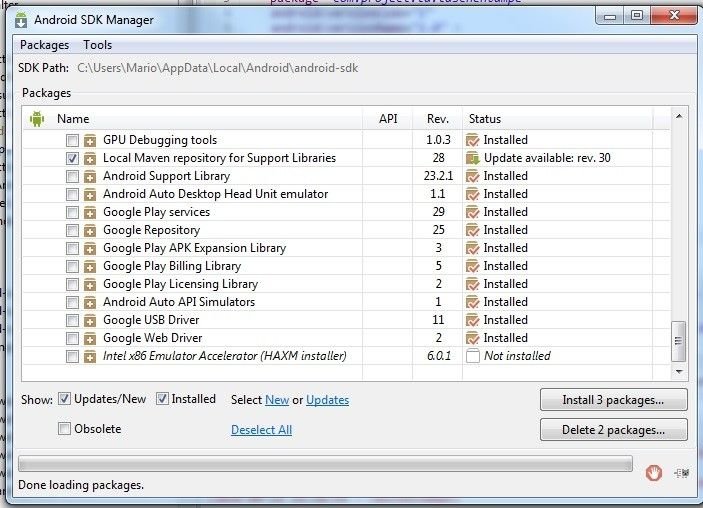Click installed status icon for Android Support Library
Viewport: 703px width, 508px height.
473,176
